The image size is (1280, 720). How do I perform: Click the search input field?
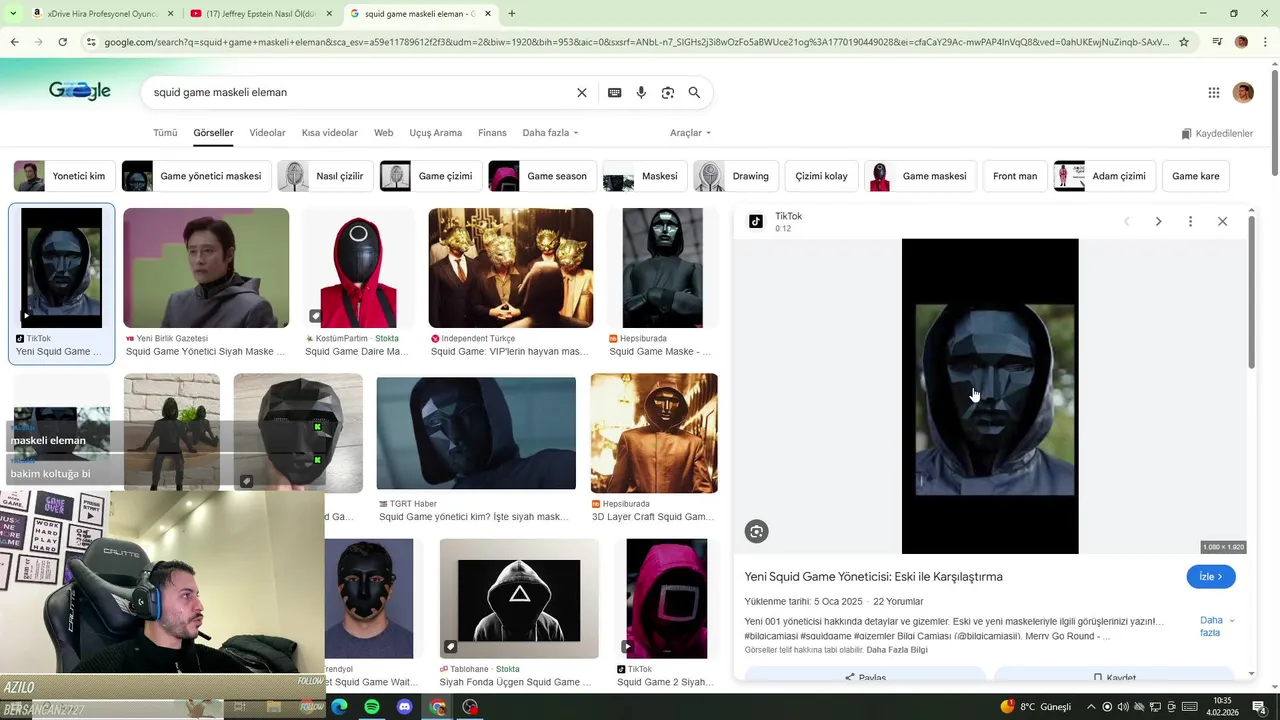[x=360, y=92]
